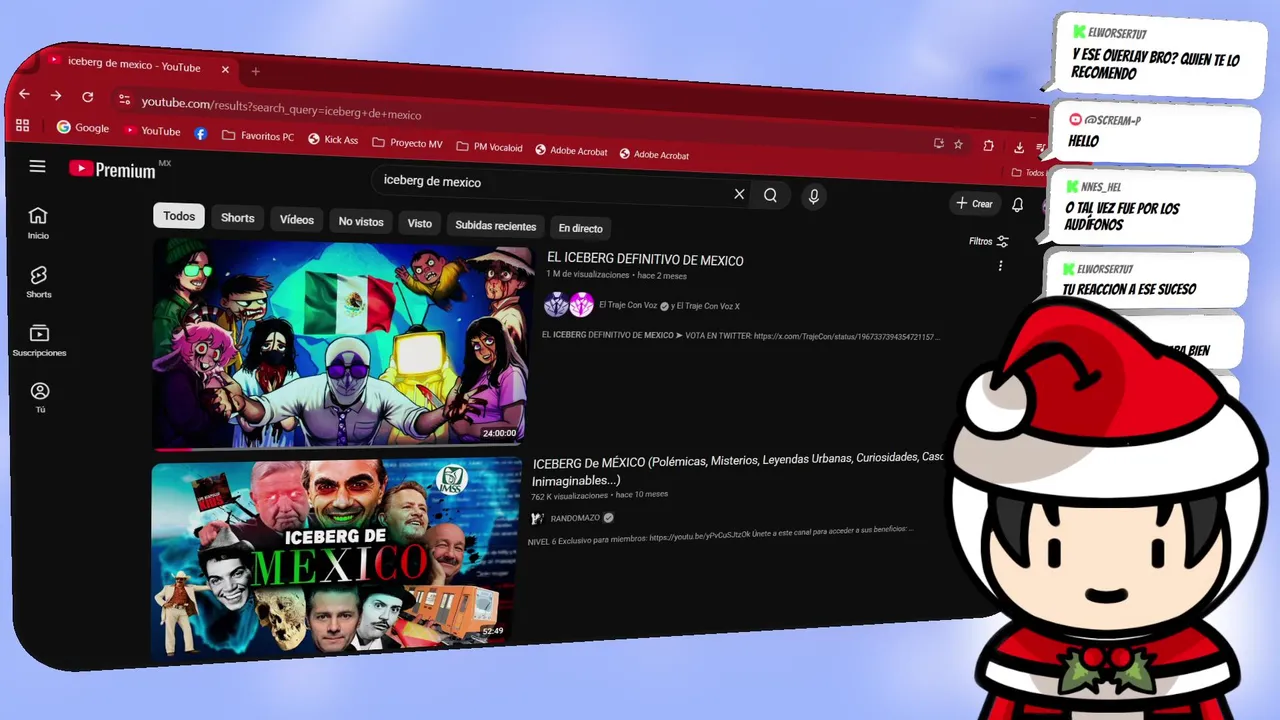Select the Todos filter chip
The height and width of the screenshot is (720, 1280).
[x=179, y=216]
